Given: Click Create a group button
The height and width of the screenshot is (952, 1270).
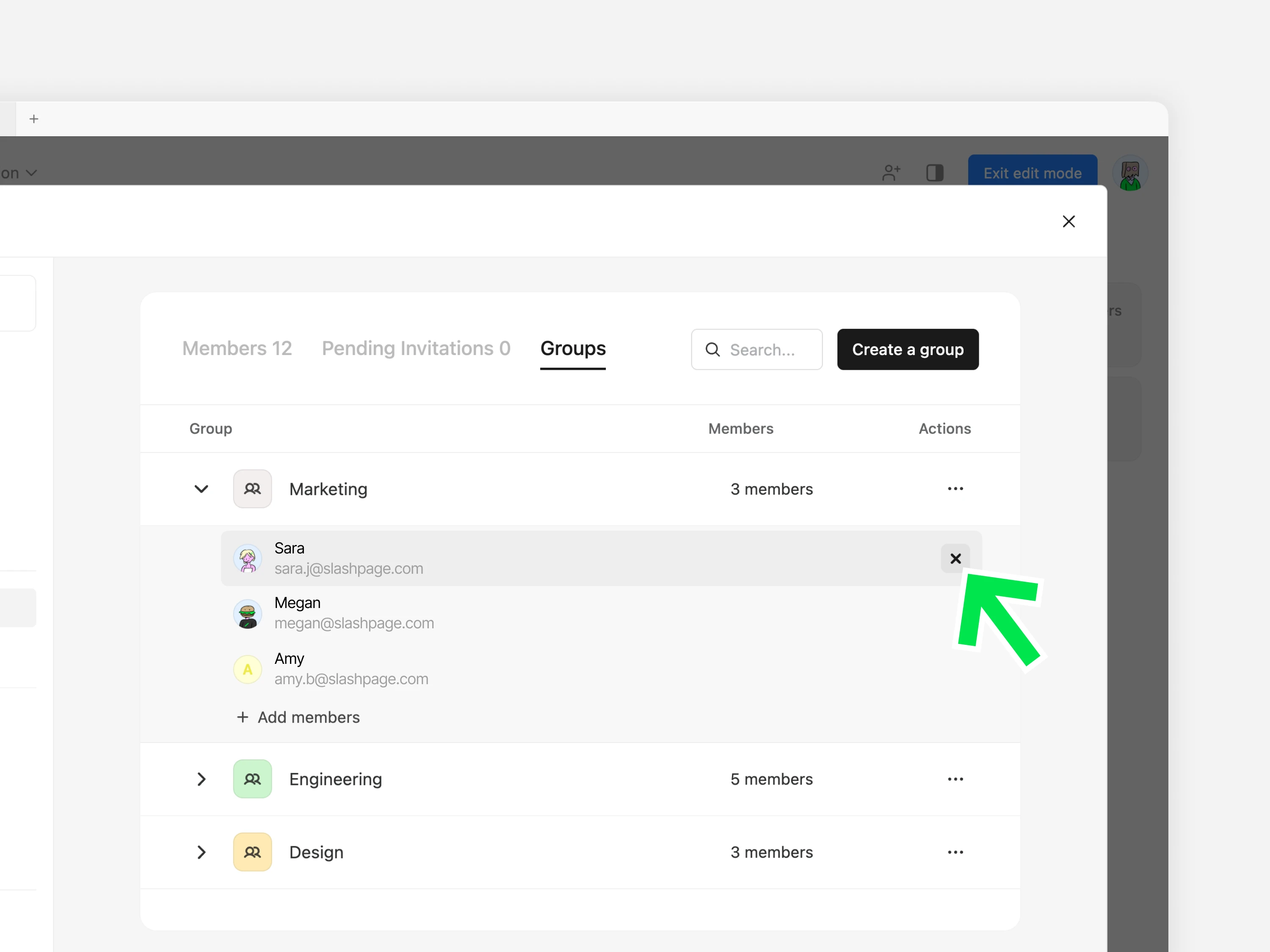Looking at the screenshot, I should pyautogui.click(x=907, y=349).
